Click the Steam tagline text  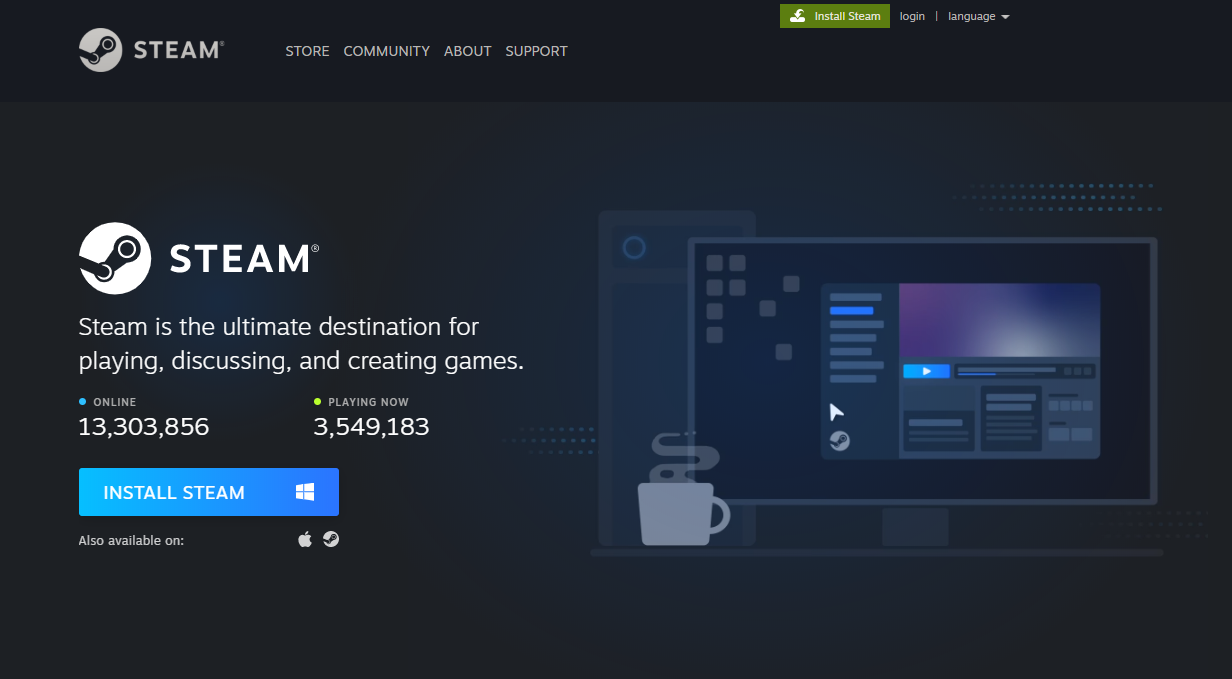point(301,344)
